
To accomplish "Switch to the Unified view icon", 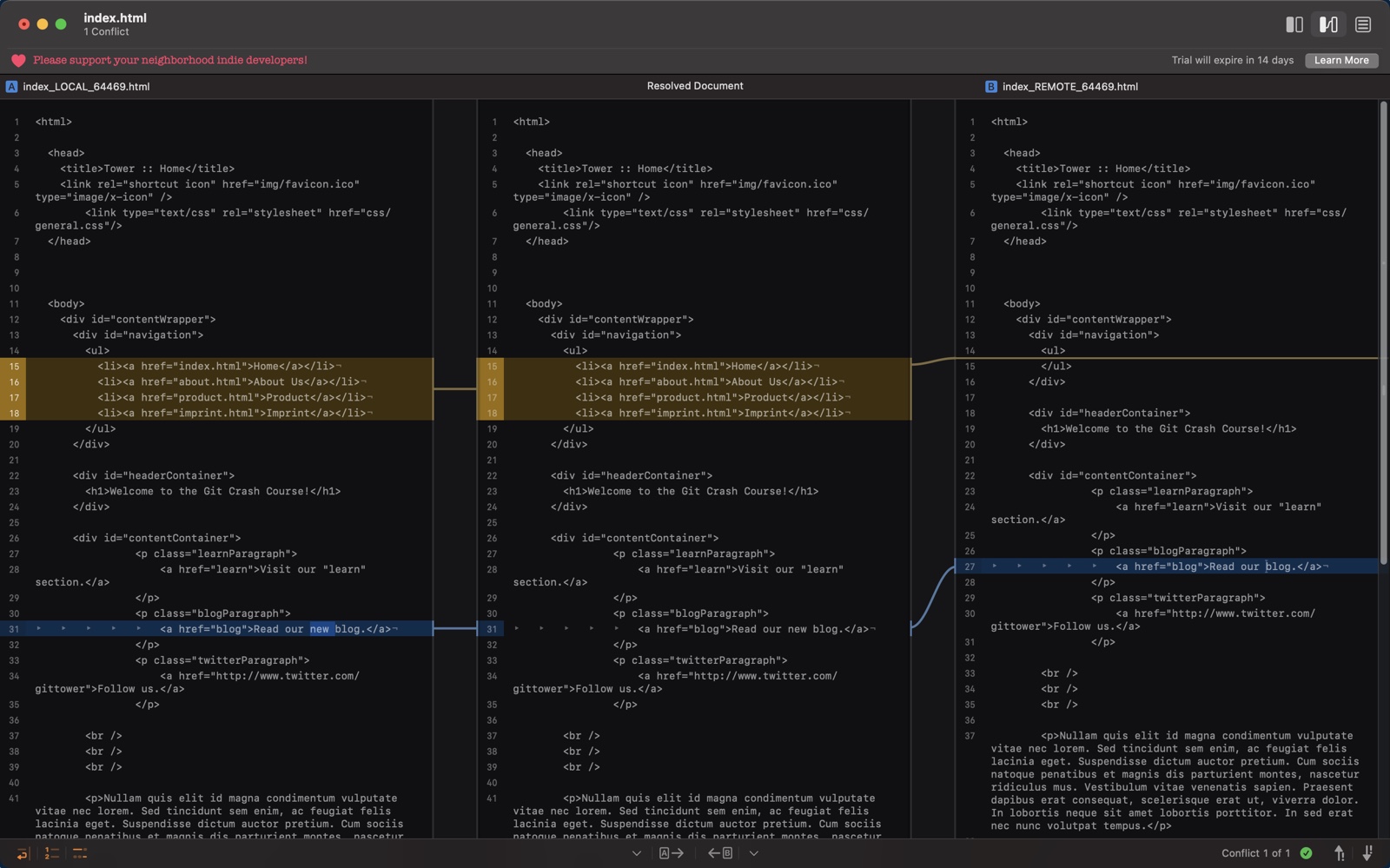I will coord(1362,24).
